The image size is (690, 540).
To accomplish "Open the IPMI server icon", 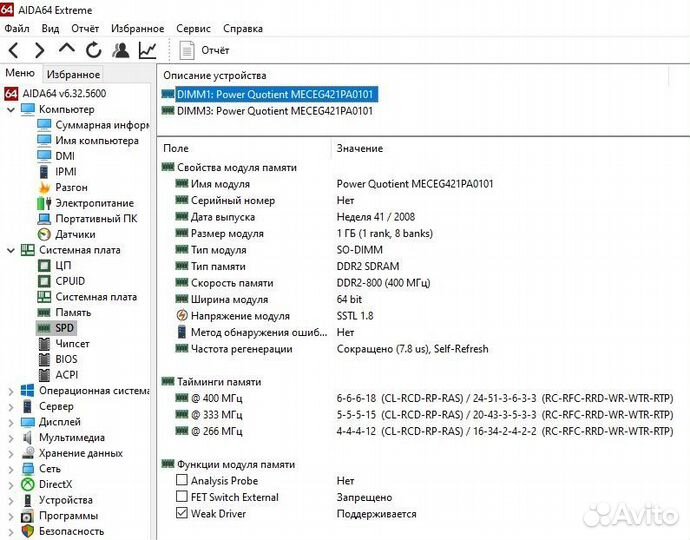I will (44, 172).
